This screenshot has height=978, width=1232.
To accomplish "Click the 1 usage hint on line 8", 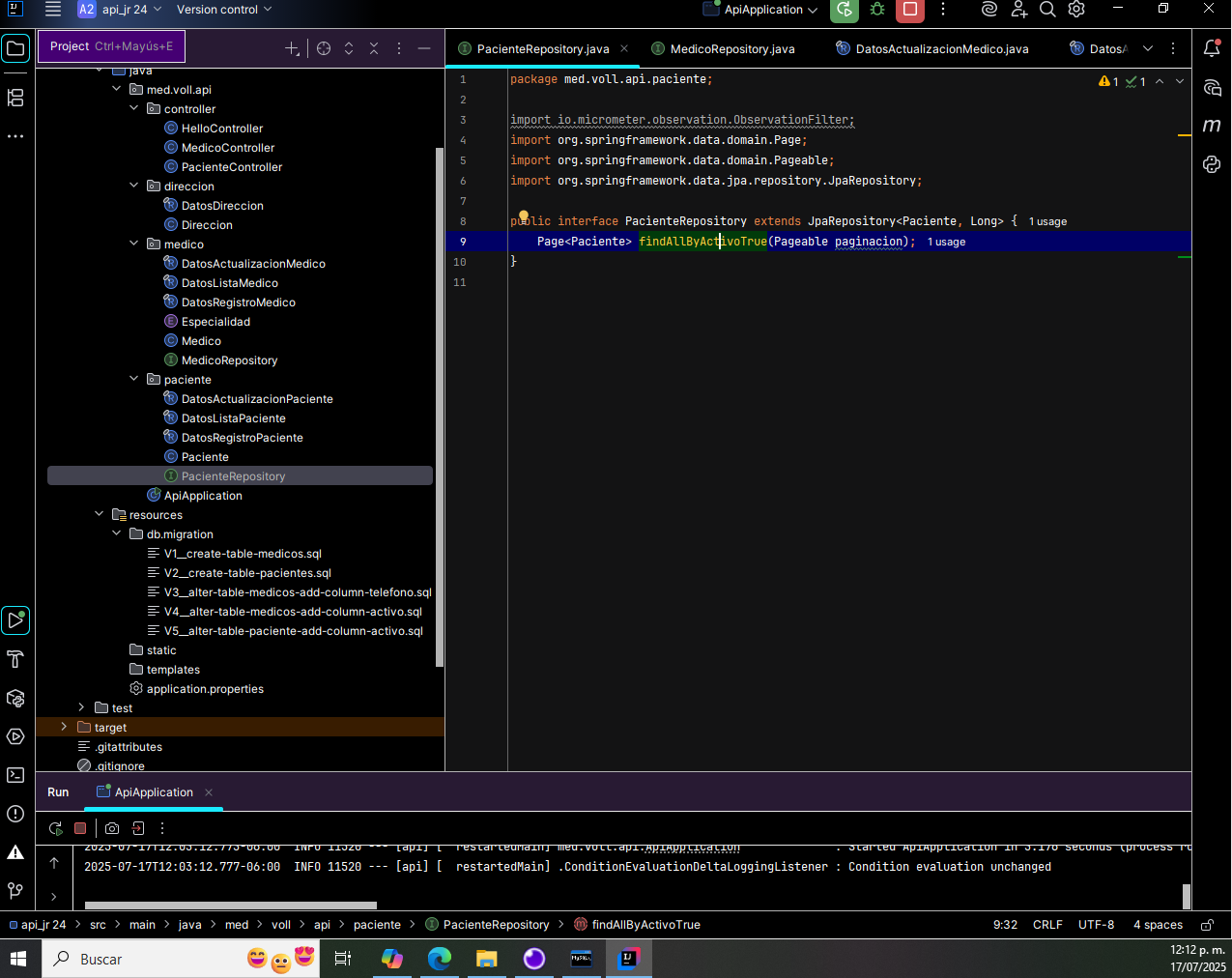I will click(x=1047, y=221).
